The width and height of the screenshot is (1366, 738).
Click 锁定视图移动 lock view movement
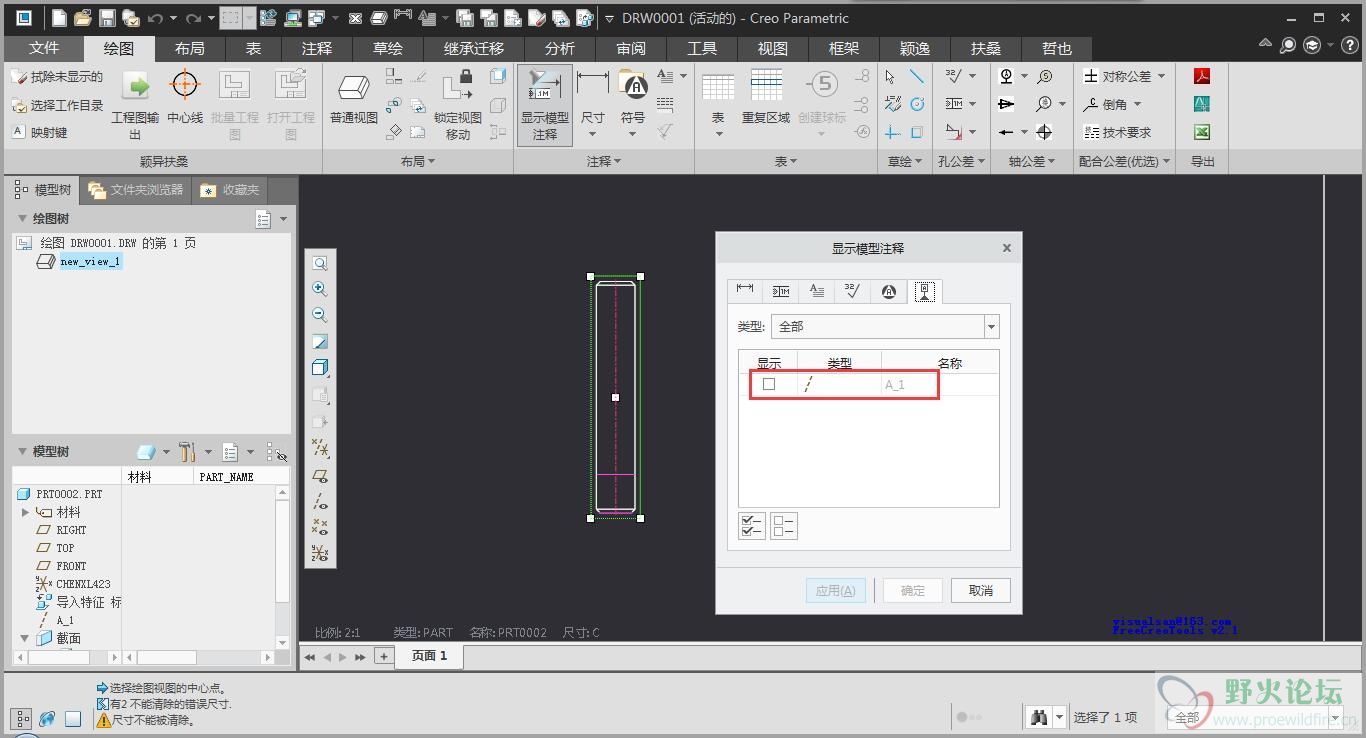(x=458, y=106)
